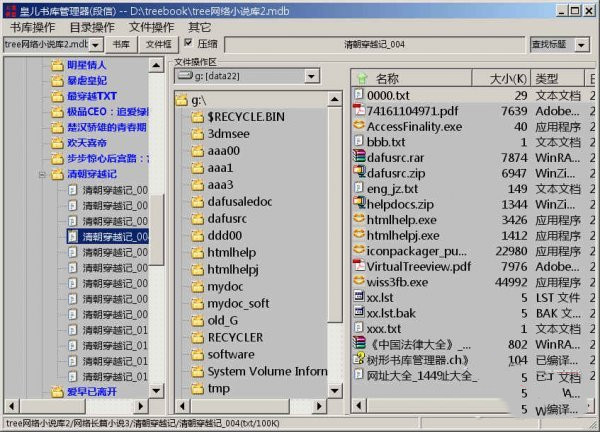Click the helpdocs.zip archive icon
The height and width of the screenshot is (432, 600).
pos(359,204)
